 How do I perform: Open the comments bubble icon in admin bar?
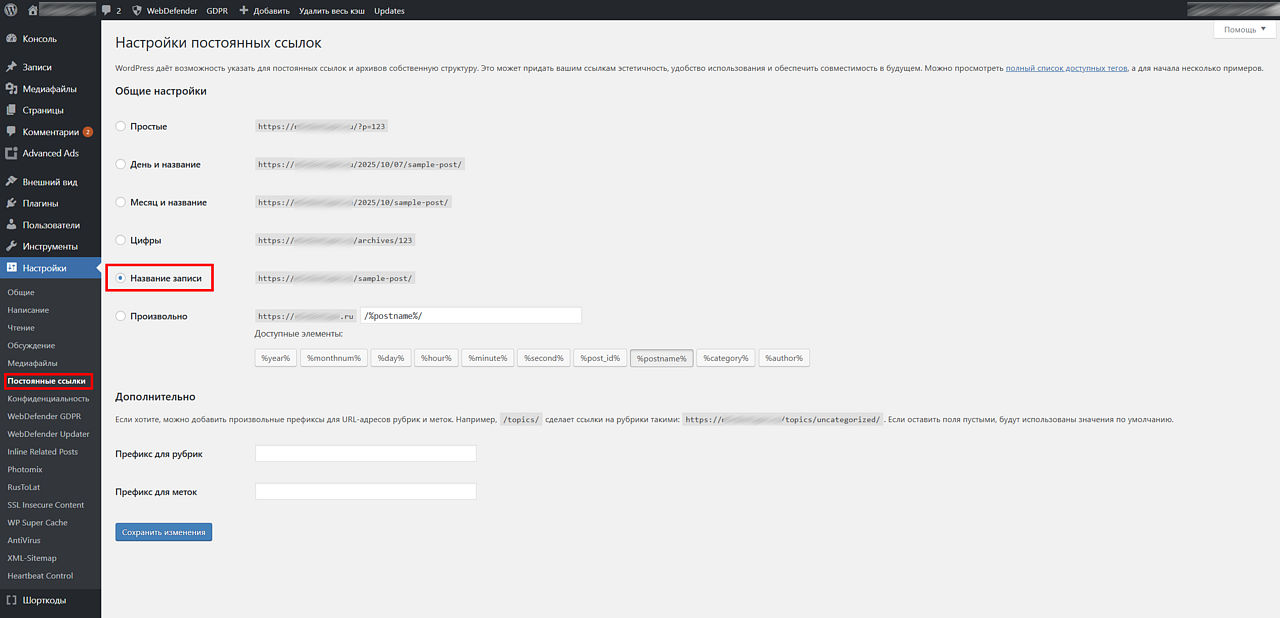107,10
